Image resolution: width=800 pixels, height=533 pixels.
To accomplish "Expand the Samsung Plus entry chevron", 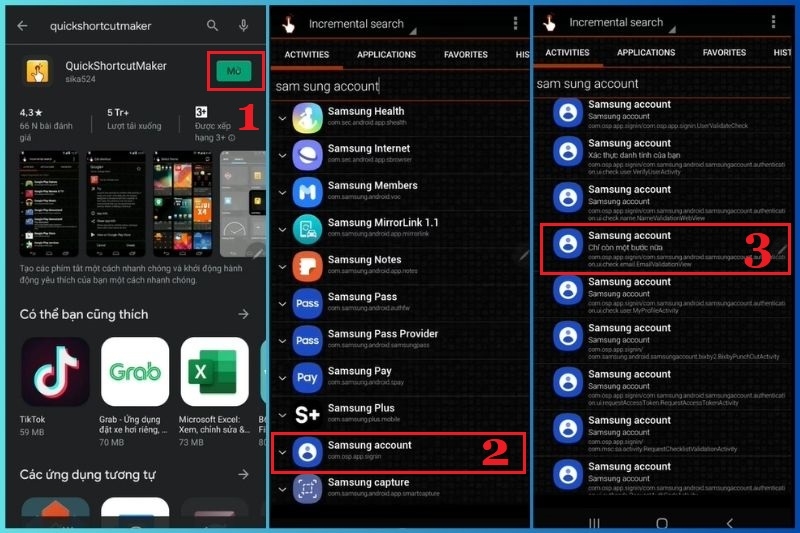I will 282,415.
